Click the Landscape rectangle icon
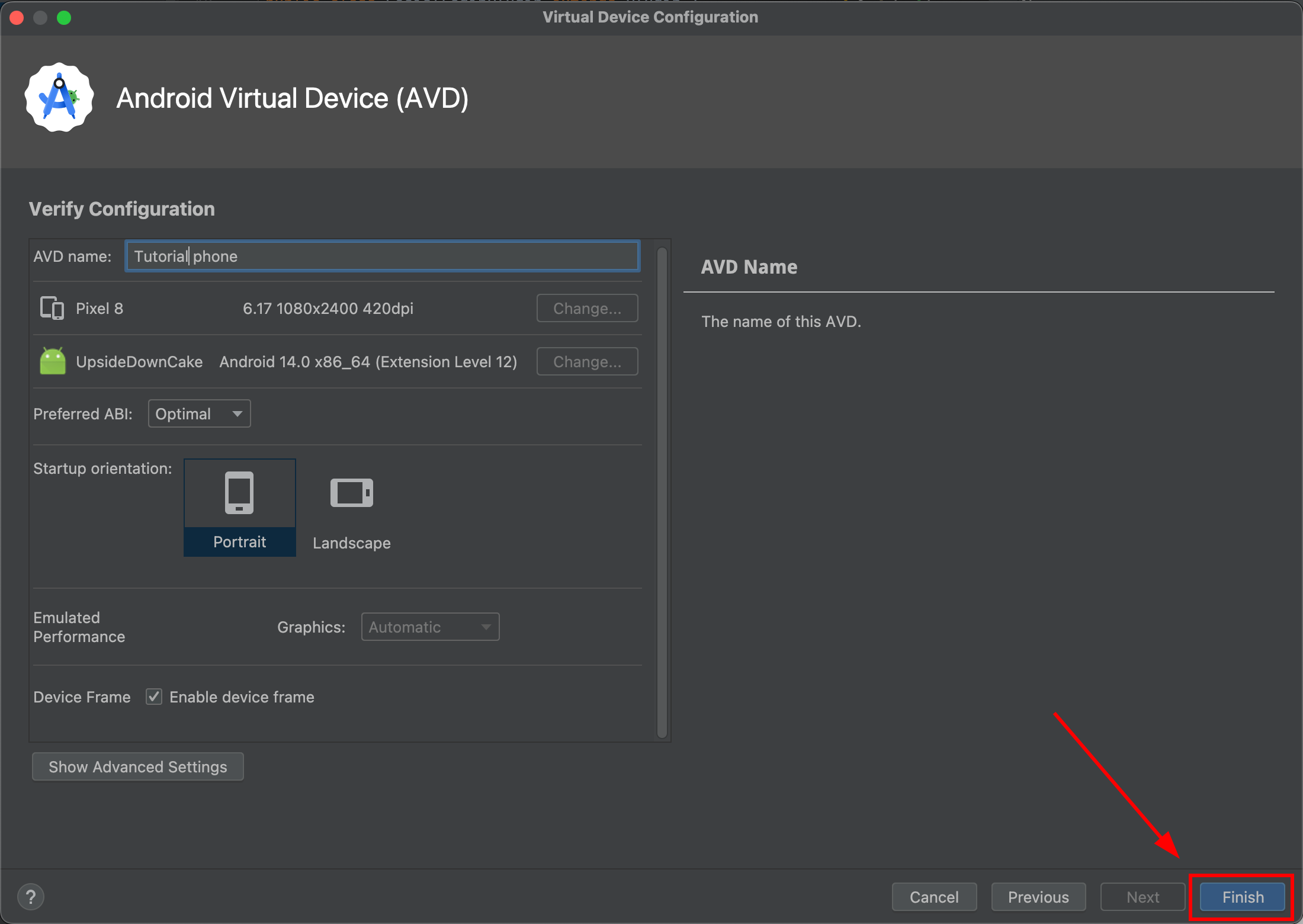Viewport: 1303px width, 924px height. tap(351, 492)
